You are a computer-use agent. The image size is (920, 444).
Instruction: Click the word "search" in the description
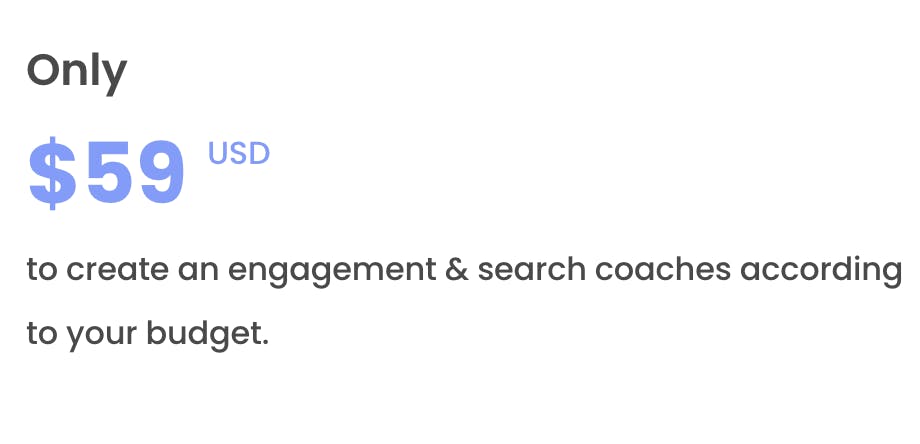[x=532, y=269]
